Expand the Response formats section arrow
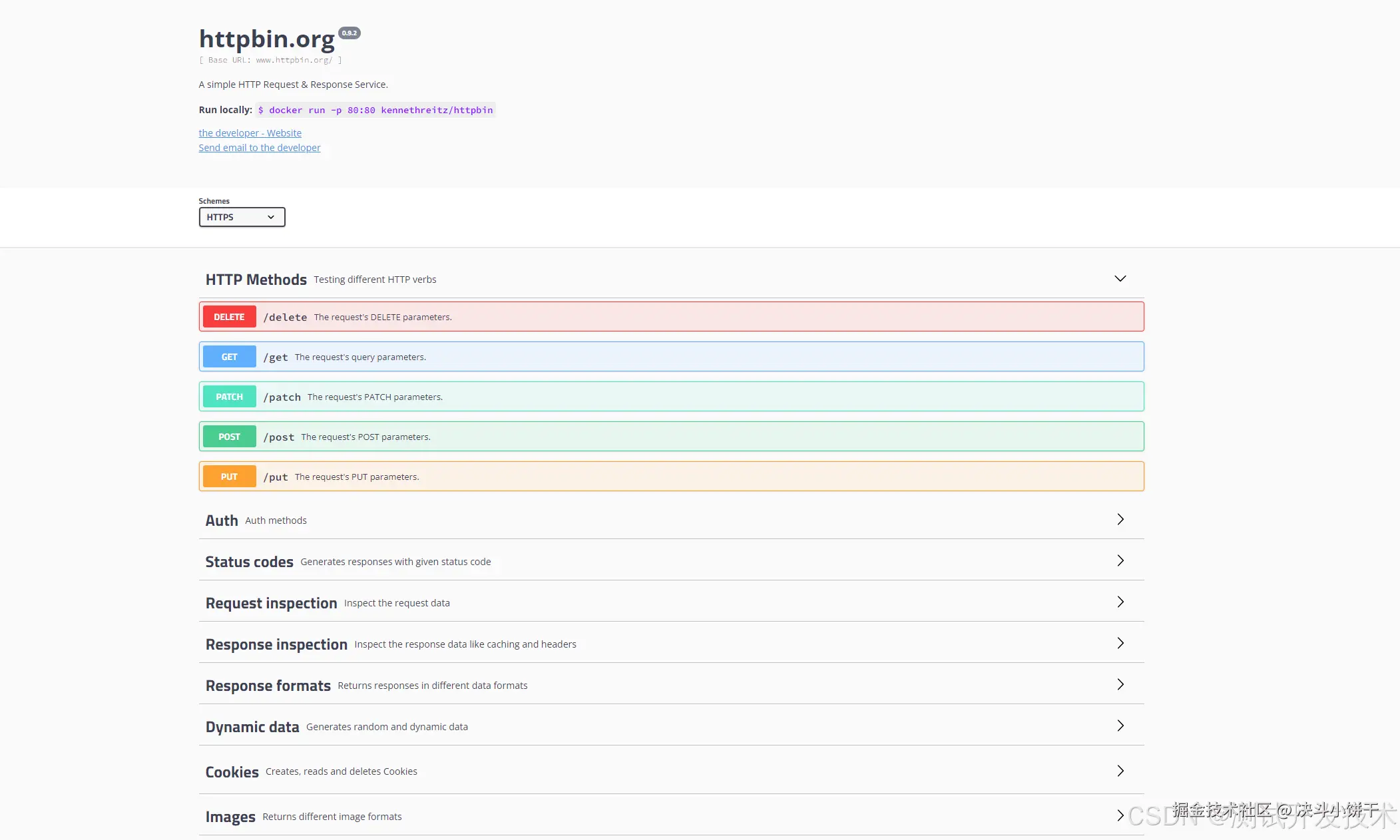The image size is (1400, 840). click(1120, 684)
